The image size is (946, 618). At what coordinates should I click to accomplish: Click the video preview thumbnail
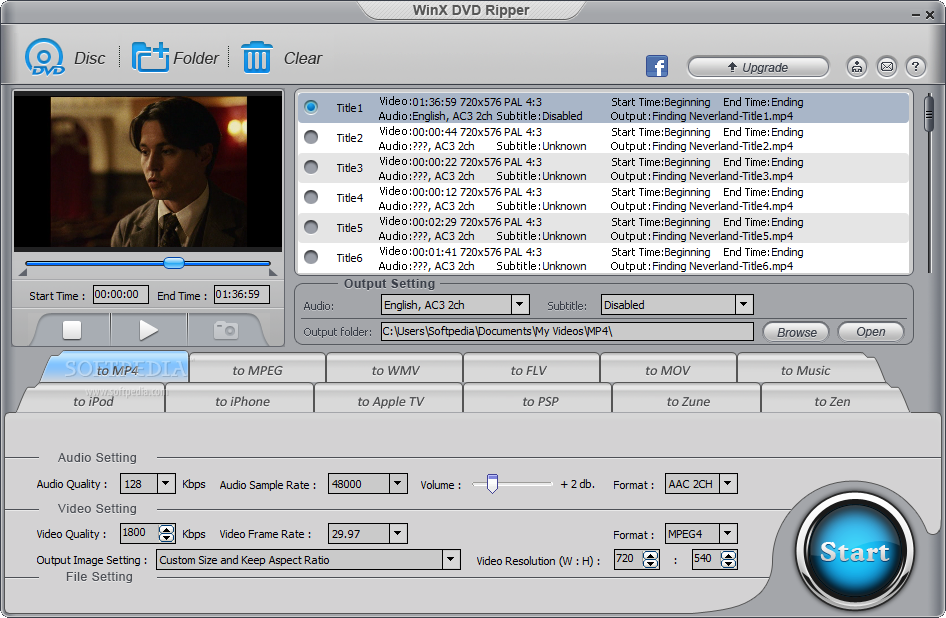click(x=148, y=170)
